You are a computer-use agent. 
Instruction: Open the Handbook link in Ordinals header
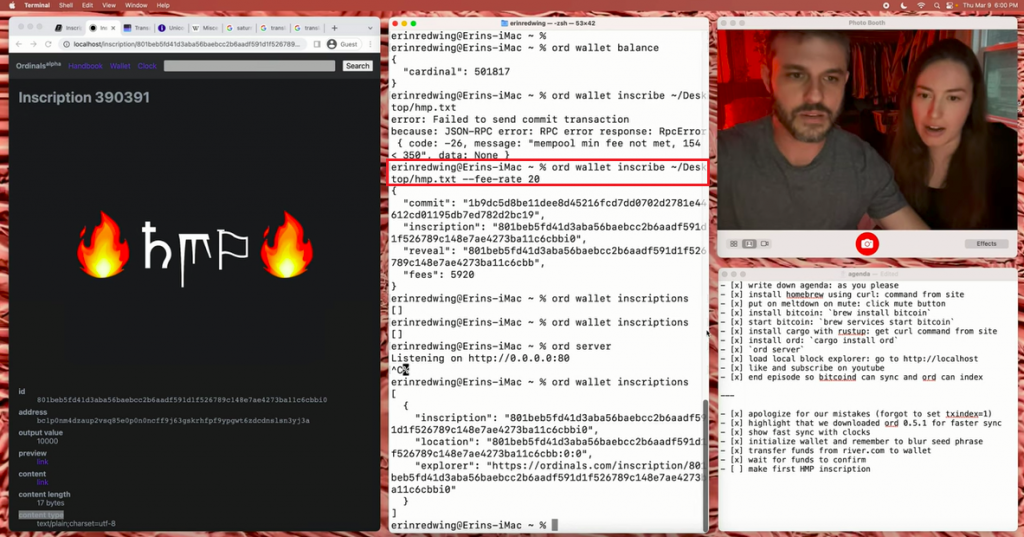(85, 66)
